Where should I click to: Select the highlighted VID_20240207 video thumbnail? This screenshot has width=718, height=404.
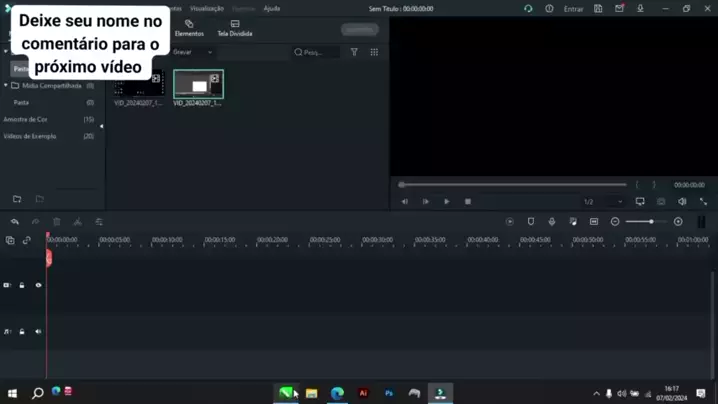198,84
